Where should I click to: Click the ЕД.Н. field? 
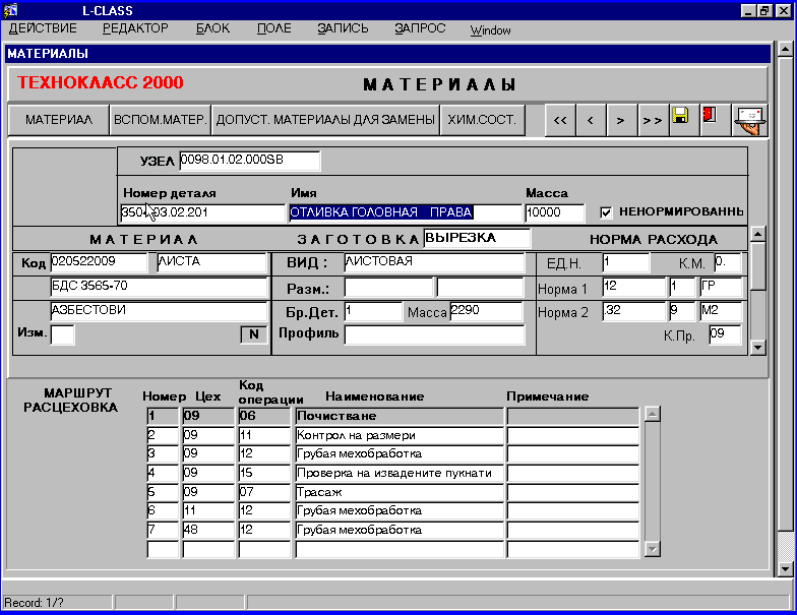pos(626,262)
